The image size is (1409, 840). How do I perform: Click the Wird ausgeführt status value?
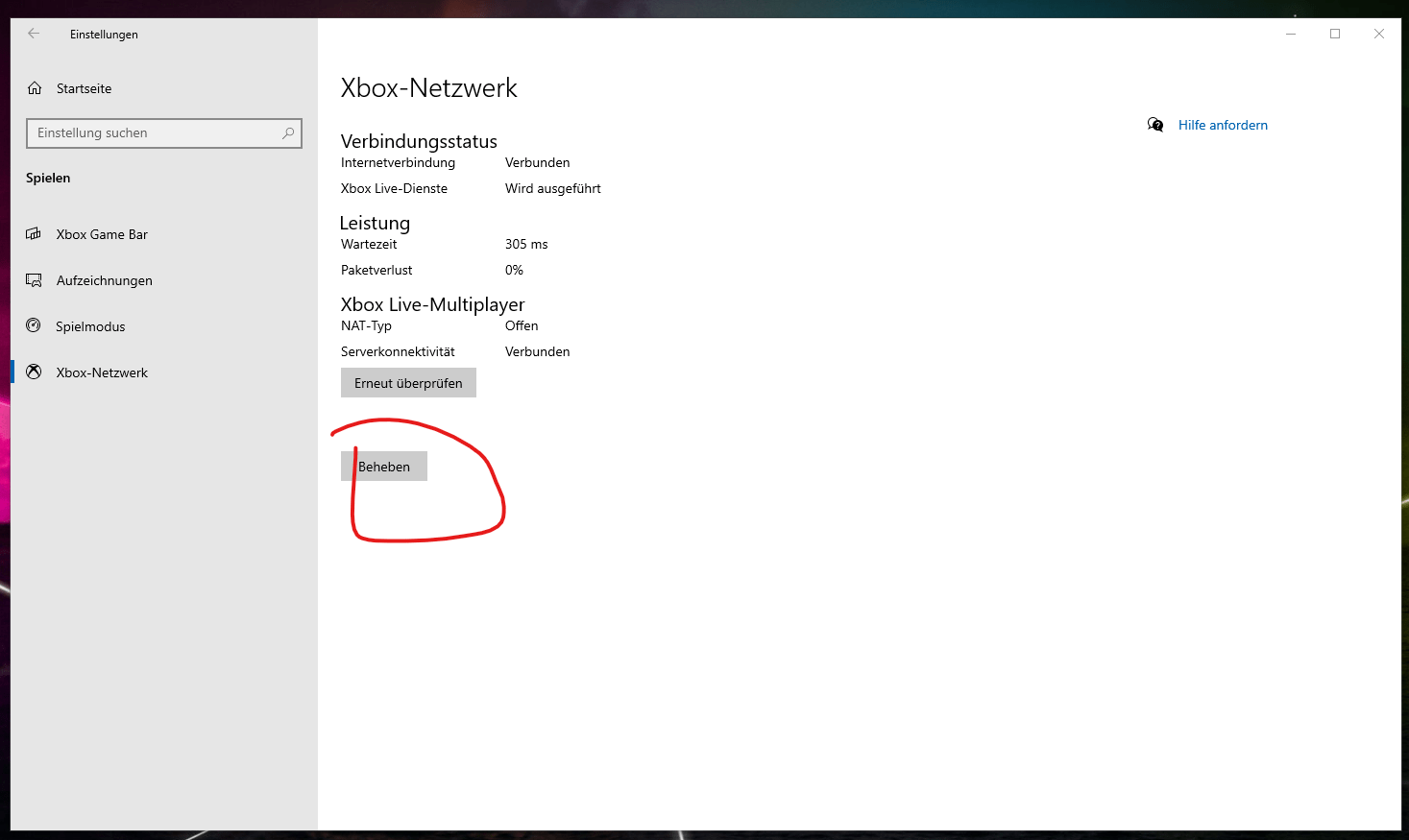pyautogui.click(x=553, y=188)
